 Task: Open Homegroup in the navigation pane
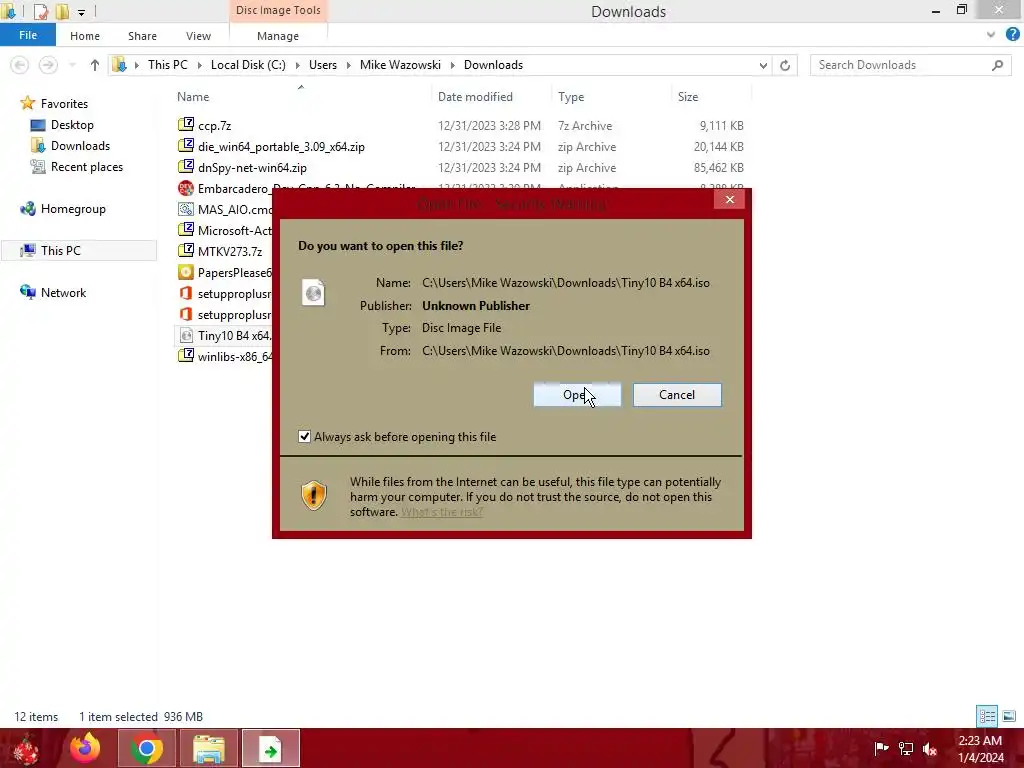click(x=73, y=209)
